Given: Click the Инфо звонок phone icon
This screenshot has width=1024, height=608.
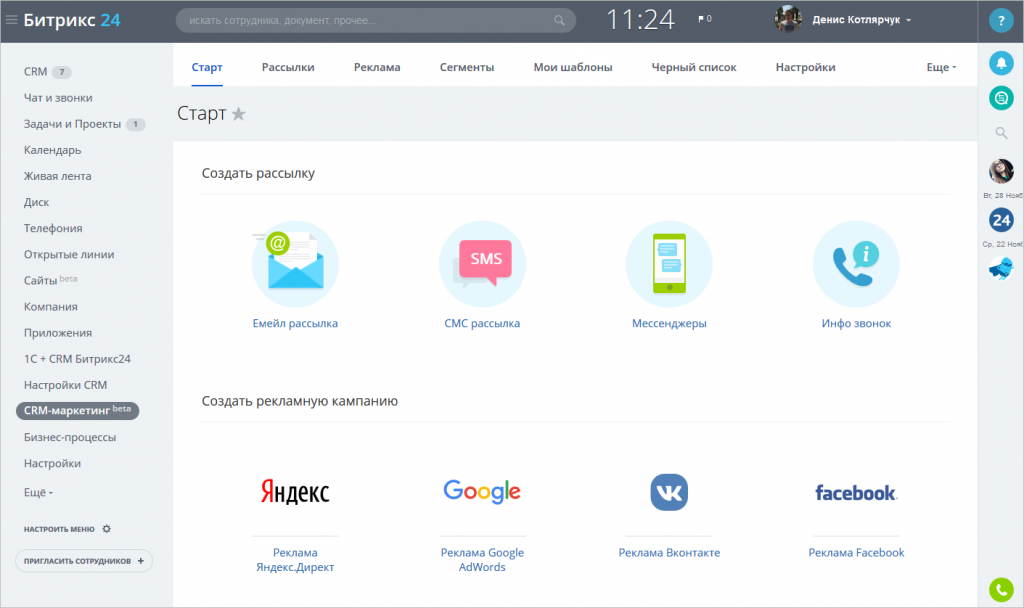Looking at the screenshot, I should click(856, 264).
